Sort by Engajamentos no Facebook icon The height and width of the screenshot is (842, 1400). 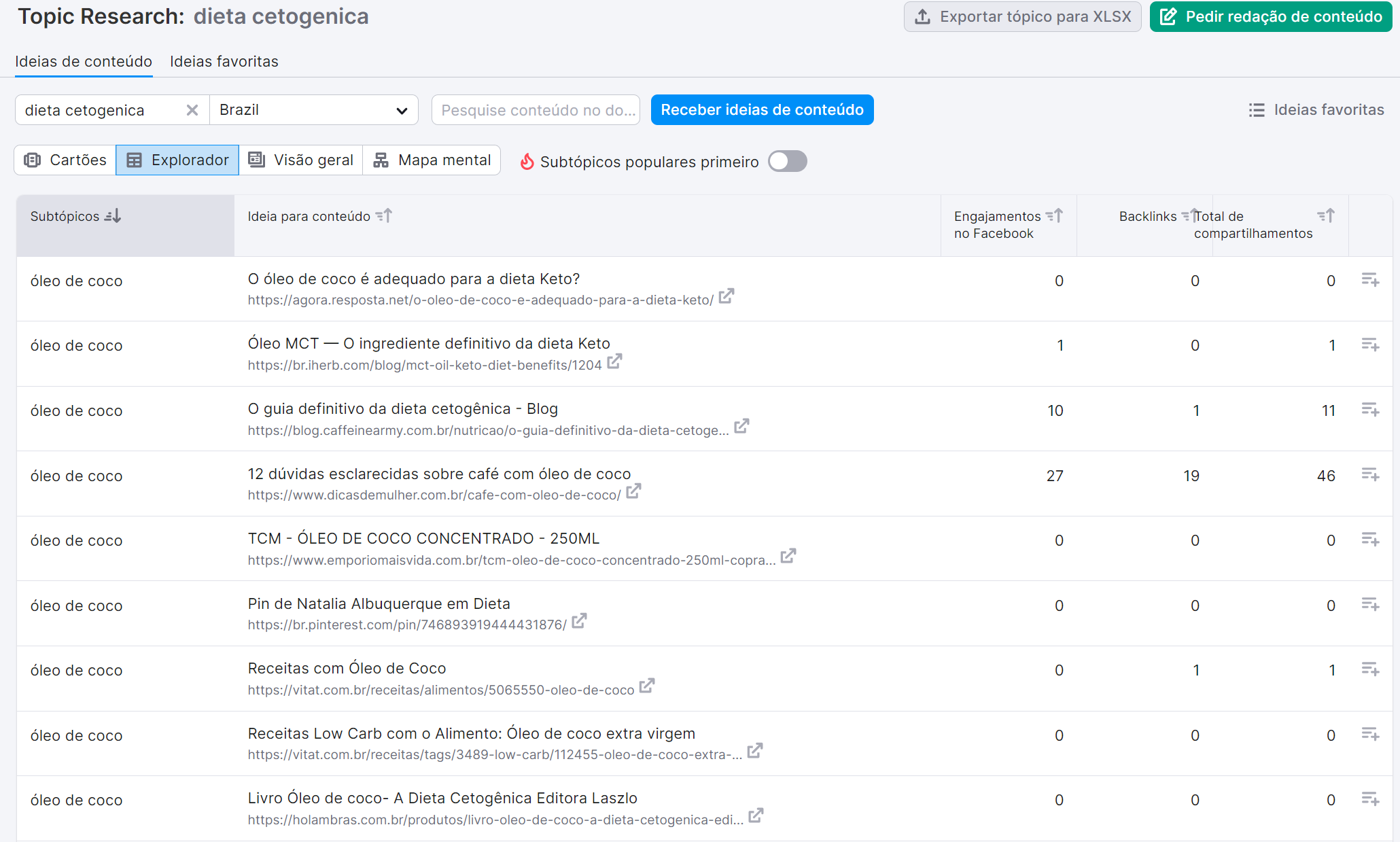click(x=1054, y=216)
